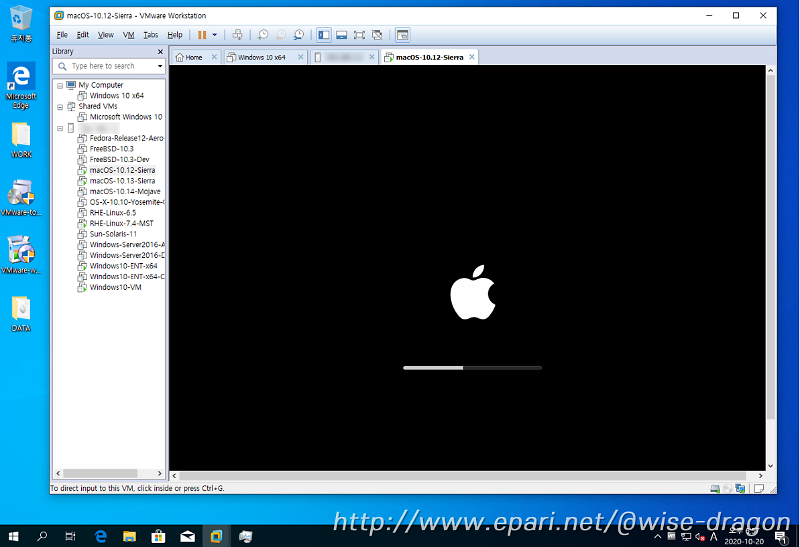
Task: Open the Windows Start menu
Action: (14, 536)
